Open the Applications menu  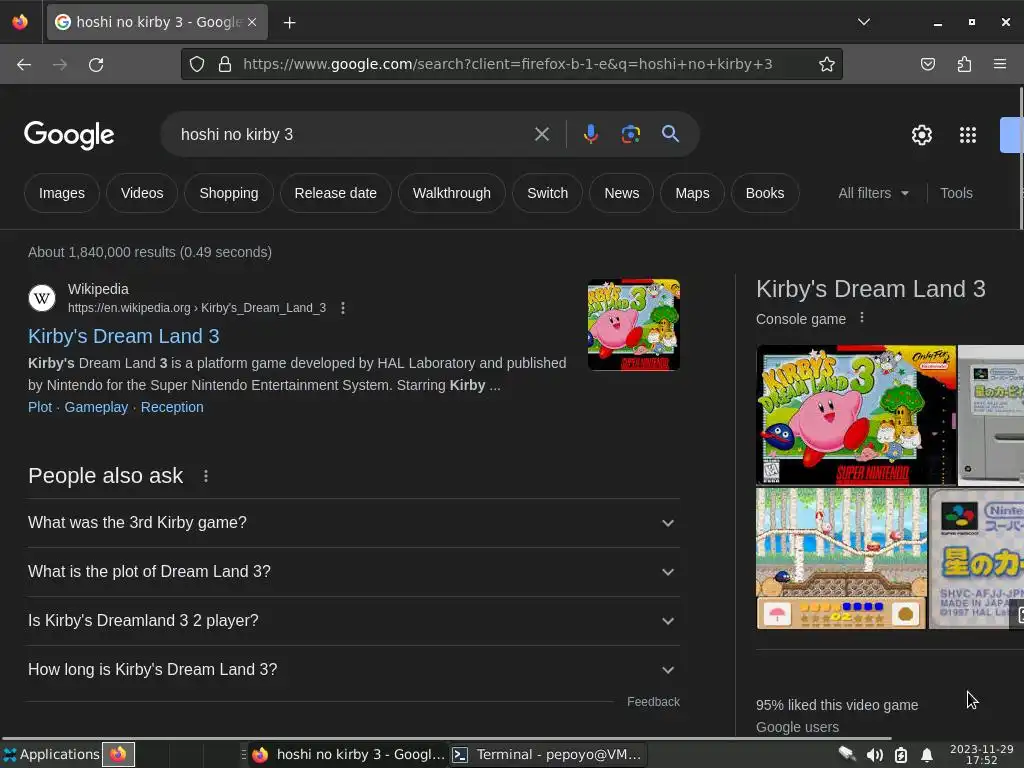pos(52,754)
